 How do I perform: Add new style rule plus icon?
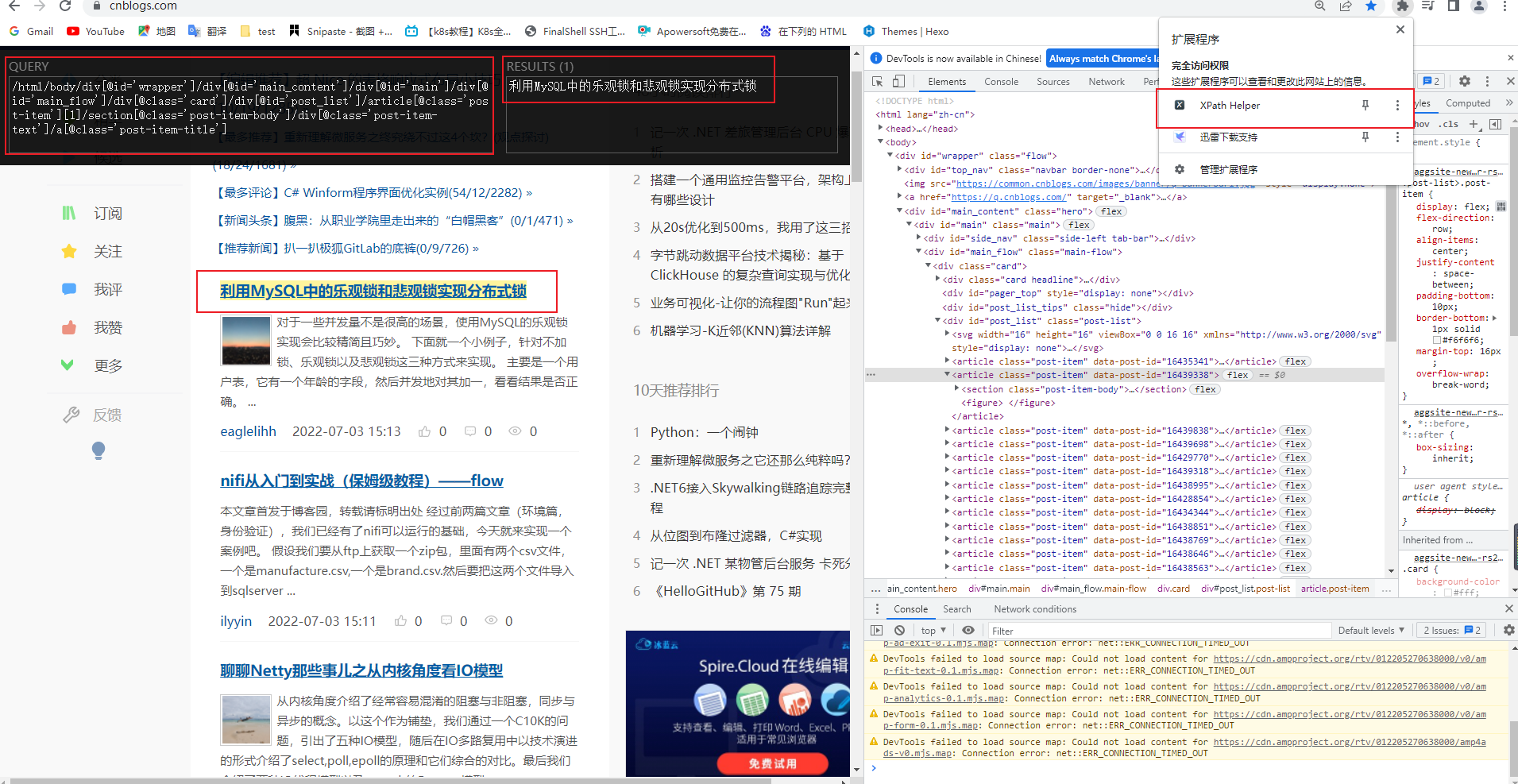tap(1474, 124)
